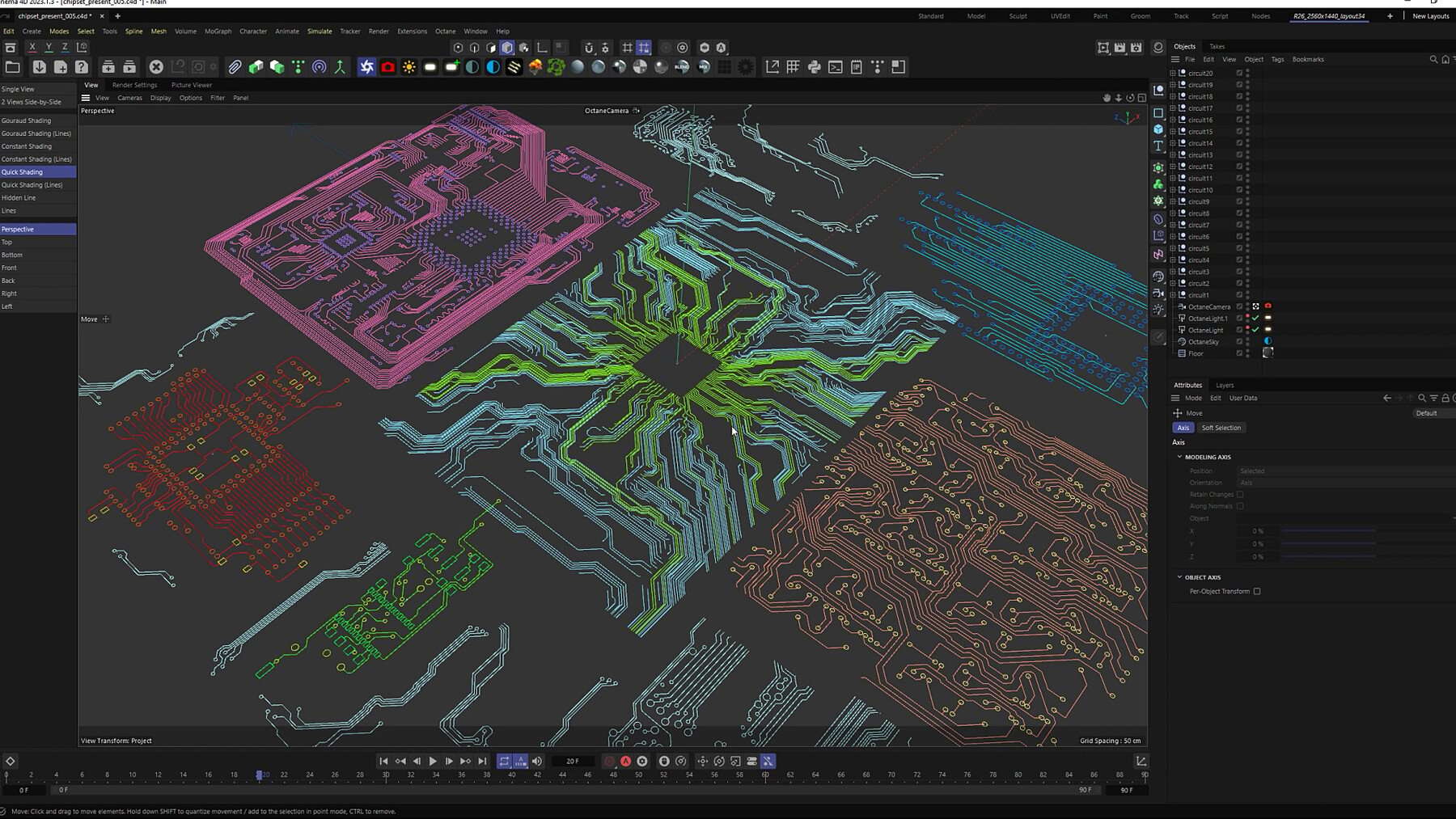Click the keyframe diamond icon left of timeline
The width and height of the screenshot is (1456, 819).
[x=10, y=761]
